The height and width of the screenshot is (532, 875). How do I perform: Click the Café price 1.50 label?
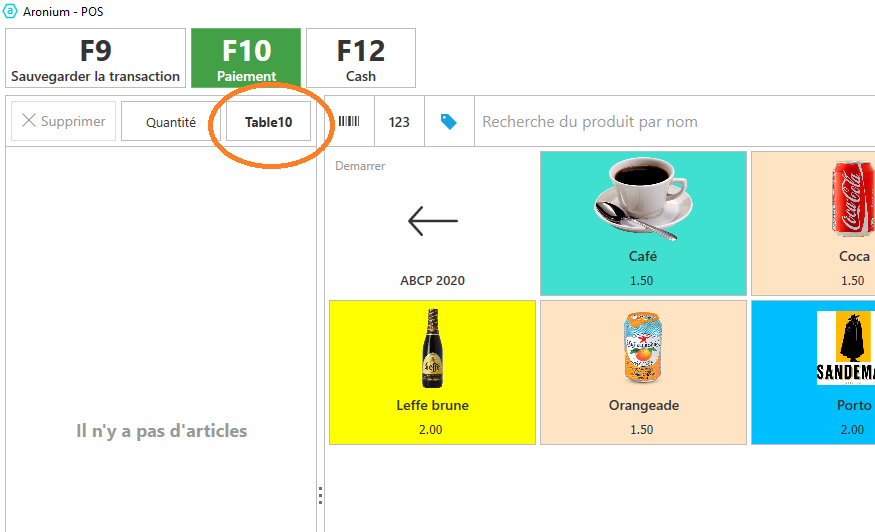point(642,281)
